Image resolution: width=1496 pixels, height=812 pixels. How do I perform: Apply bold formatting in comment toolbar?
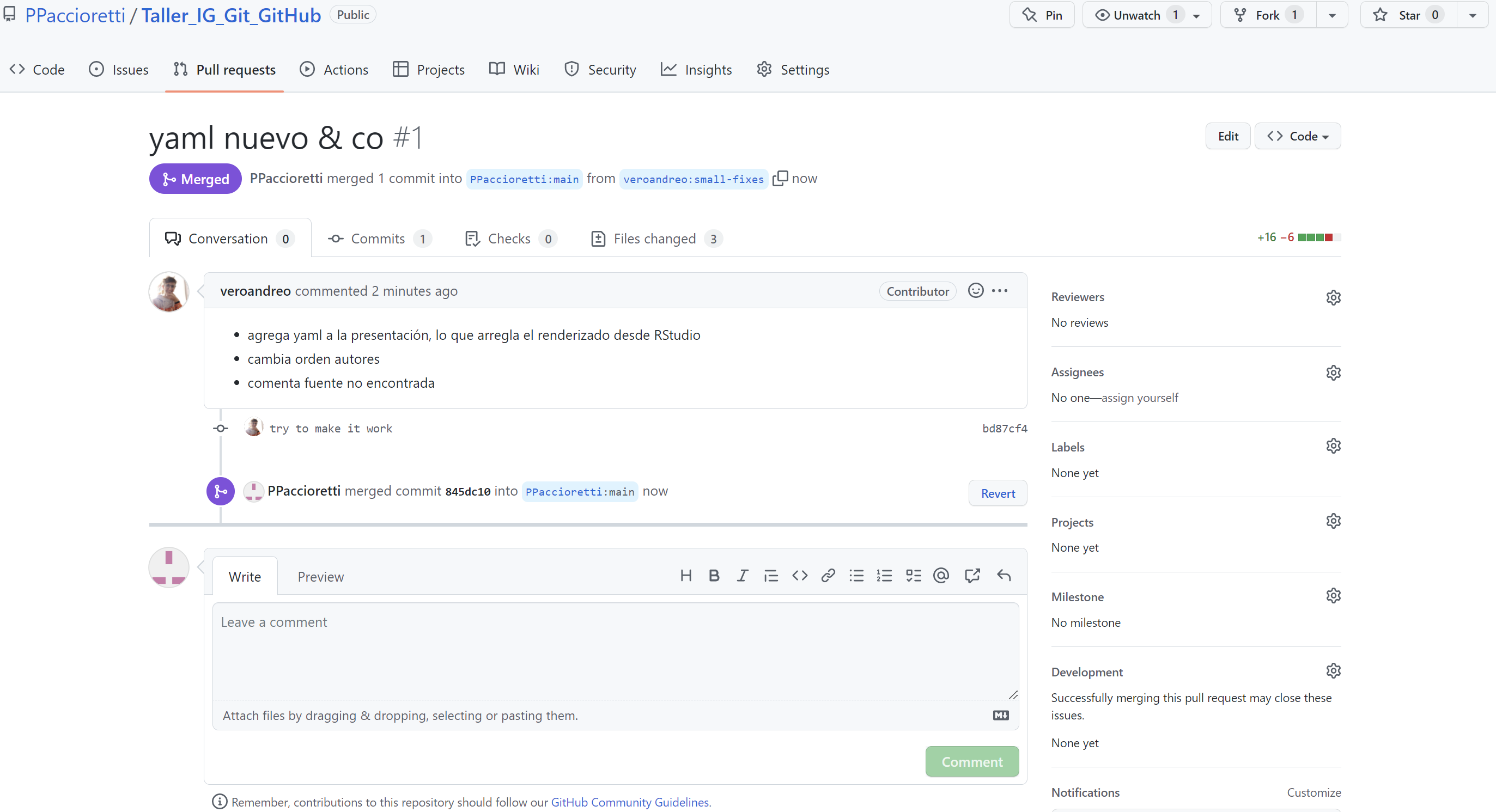tap(714, 575)
